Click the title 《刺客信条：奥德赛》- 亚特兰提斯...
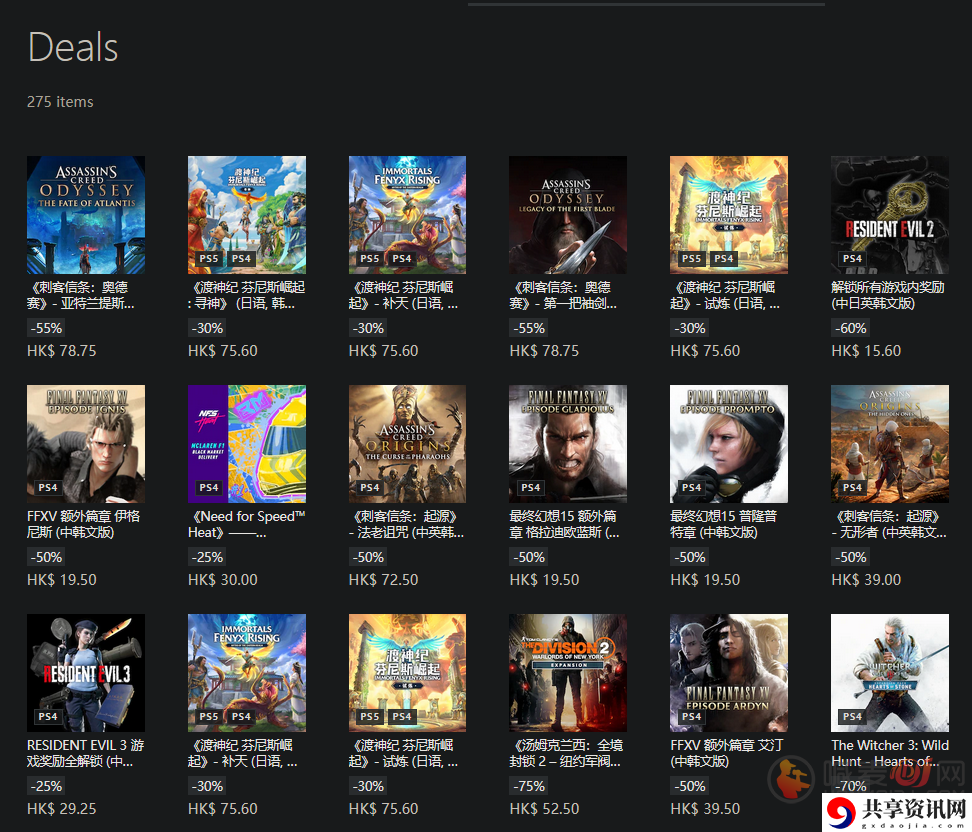Image resolution: width=972 pixels, height=832 pixels. click(x=81, y=295)
